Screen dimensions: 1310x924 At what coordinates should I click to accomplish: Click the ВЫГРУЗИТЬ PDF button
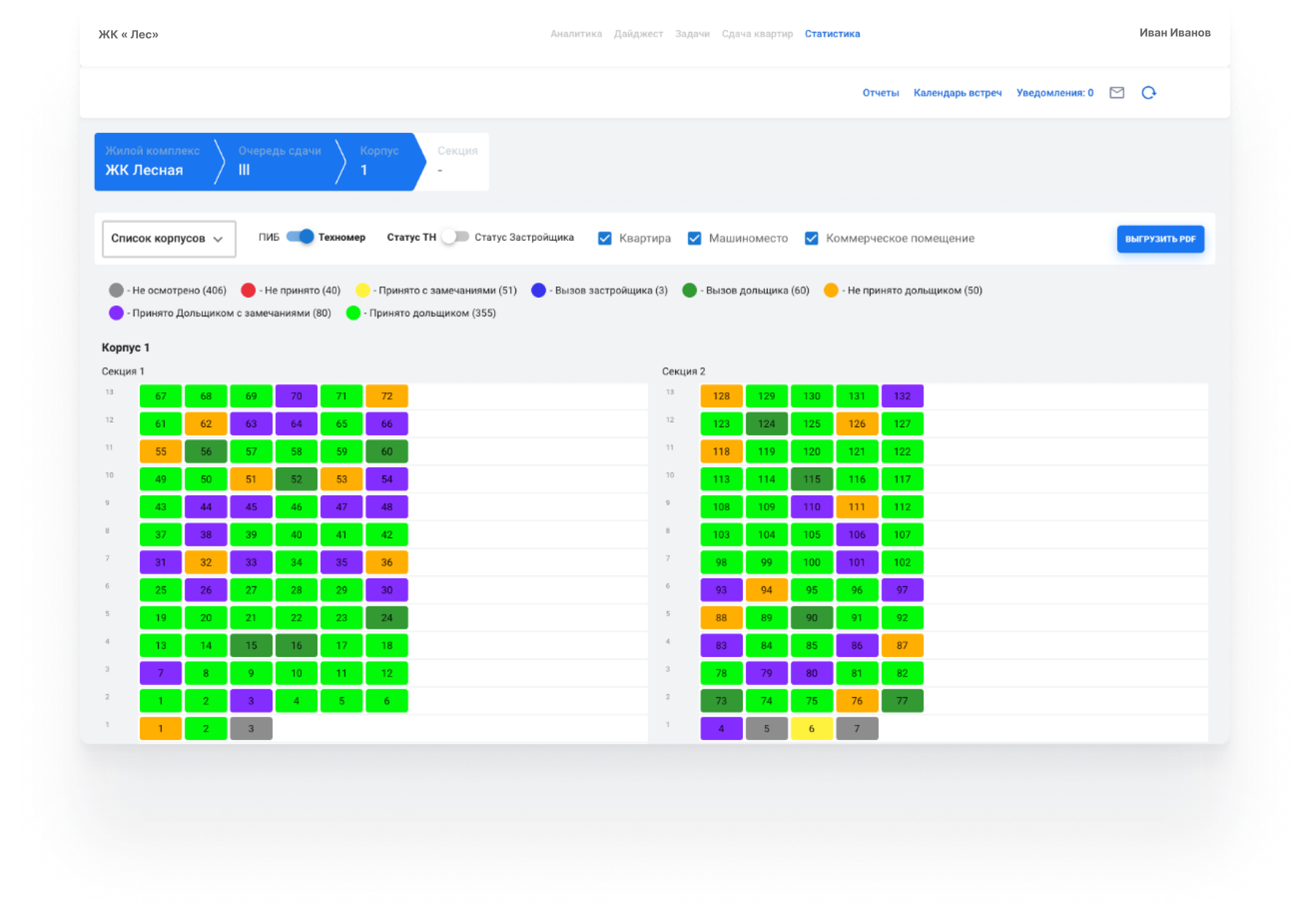[1160, 239]
